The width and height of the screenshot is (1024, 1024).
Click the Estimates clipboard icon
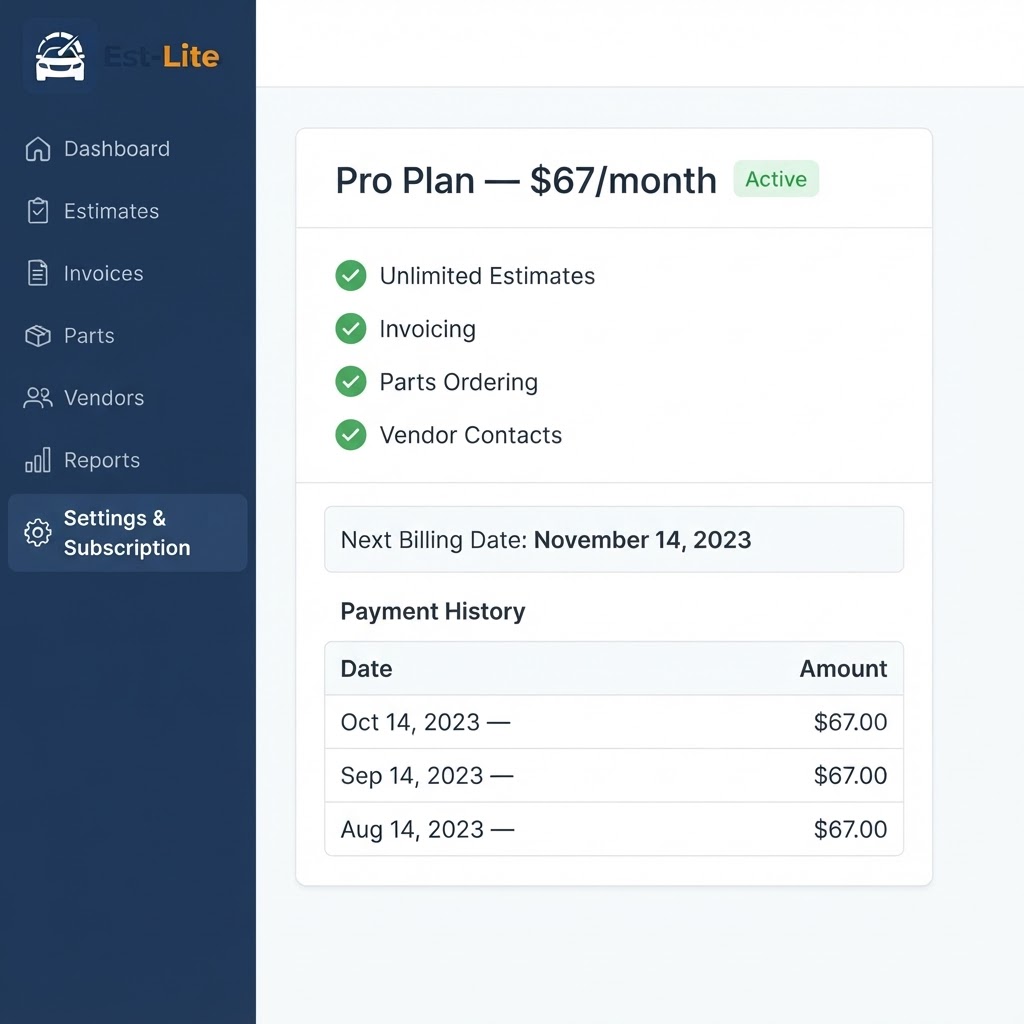coord(38,211)
